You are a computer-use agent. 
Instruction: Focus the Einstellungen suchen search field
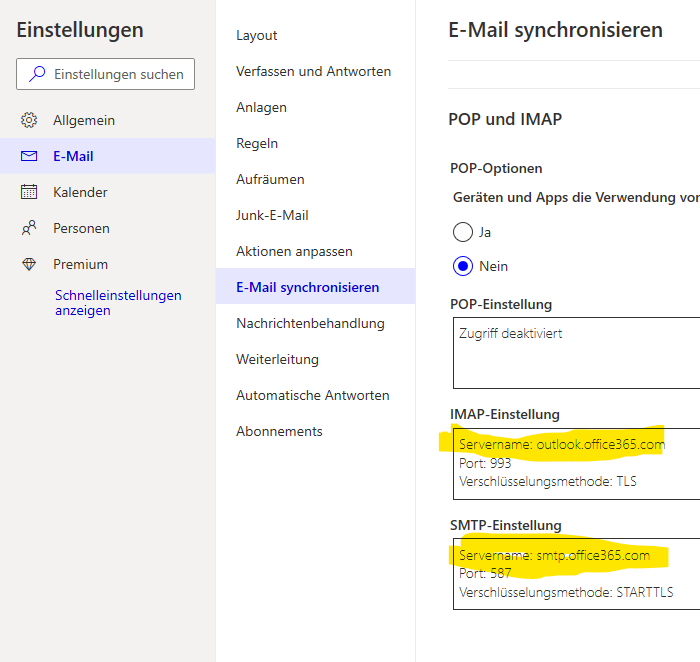pyautogui.click(x=105, y=74)
